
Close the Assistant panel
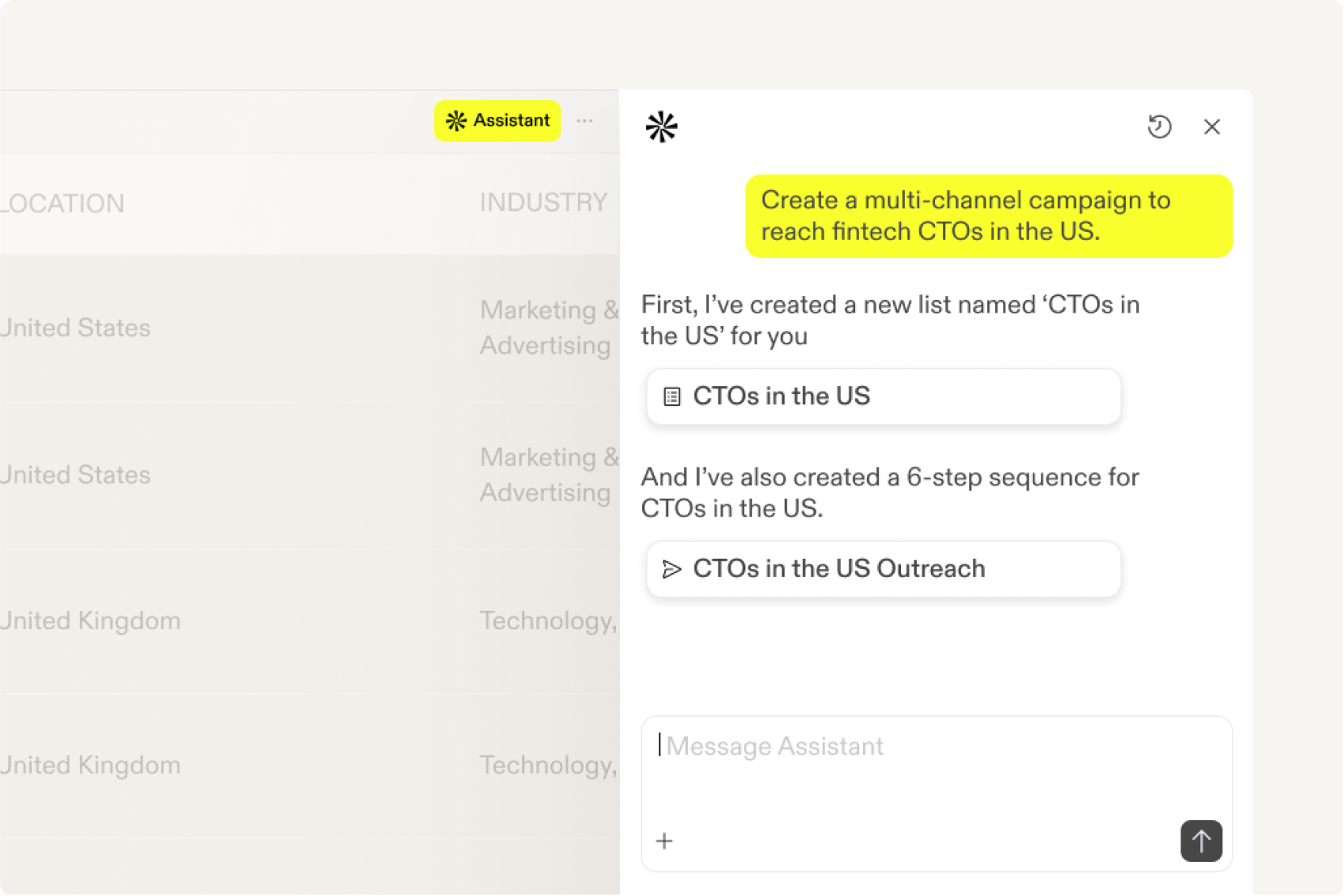point(1212,126)
